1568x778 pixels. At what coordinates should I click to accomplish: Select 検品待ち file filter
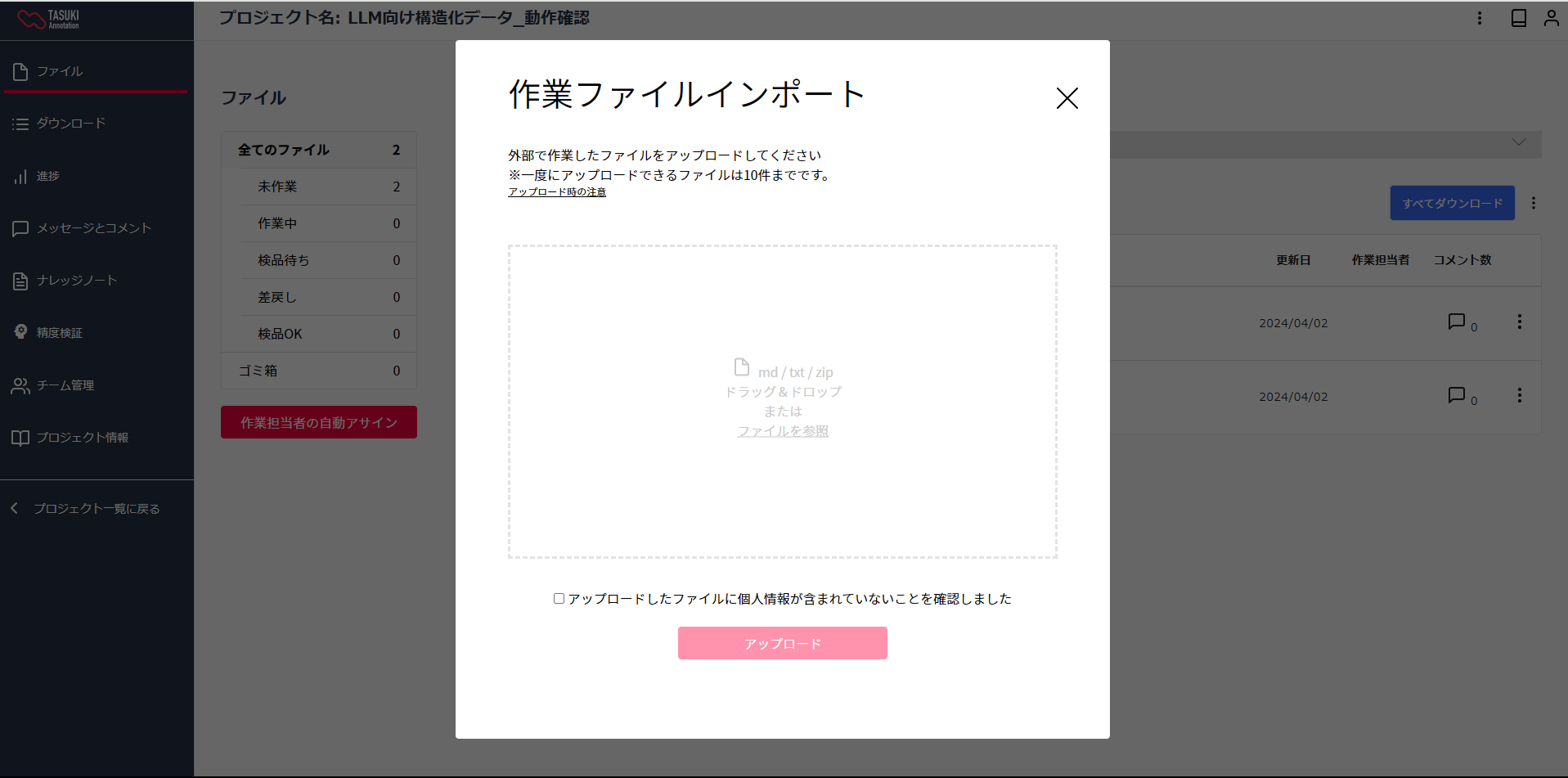[329, 260]
